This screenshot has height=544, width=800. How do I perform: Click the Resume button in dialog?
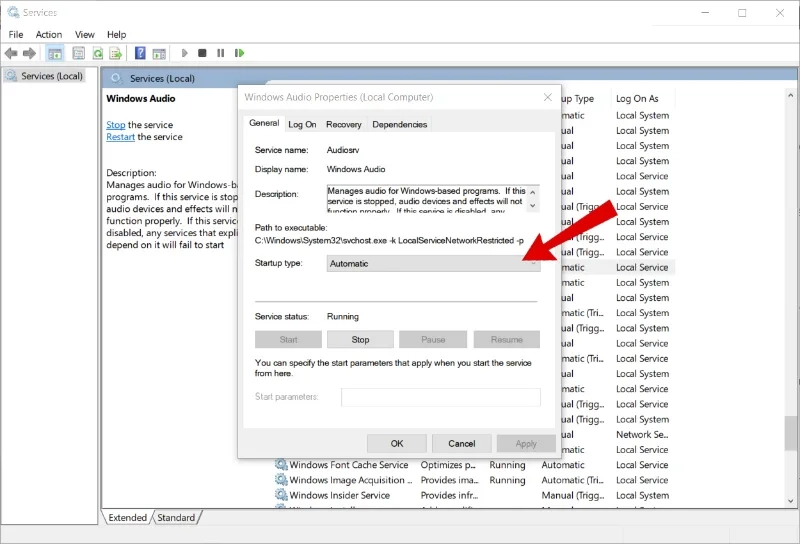pyautogui.click(x=507, y=339)
